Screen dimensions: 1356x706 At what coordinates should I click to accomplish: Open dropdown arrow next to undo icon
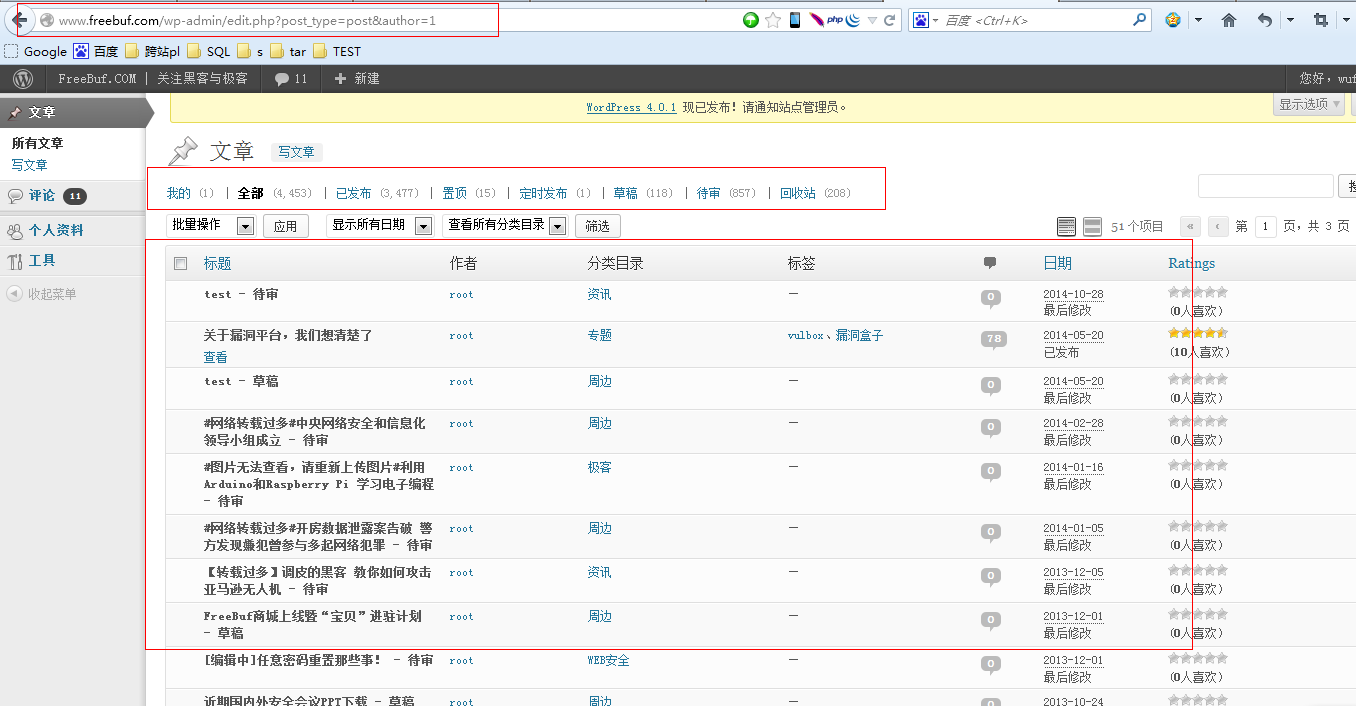click(x=1290, y=20)
